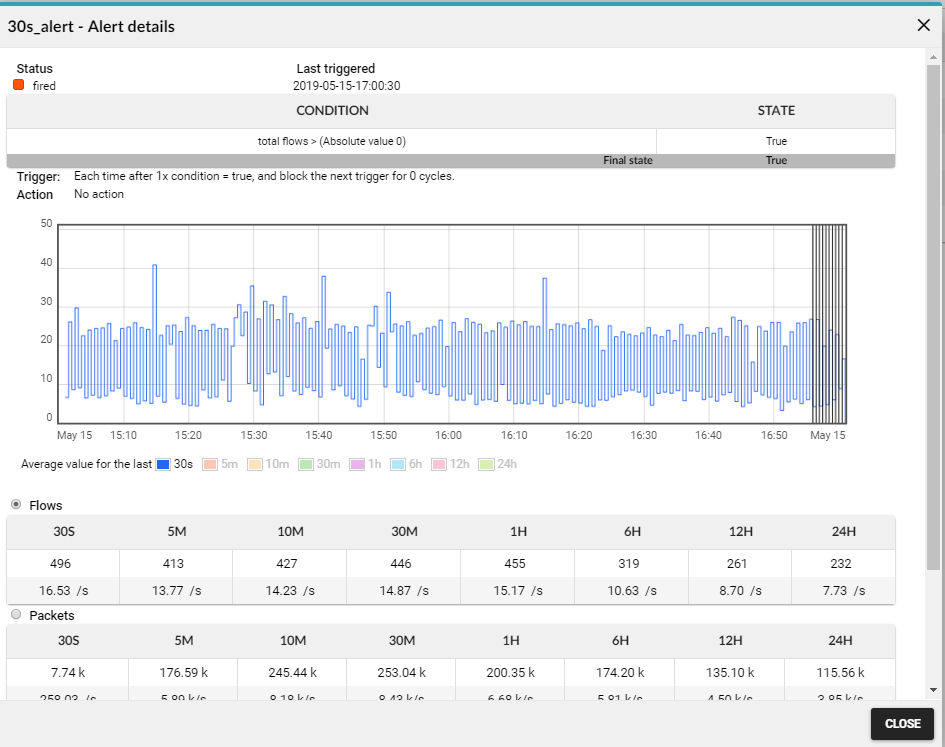The image size is (945, 747).
Task: Click the CLOSE button
Action: coord(901,723)
